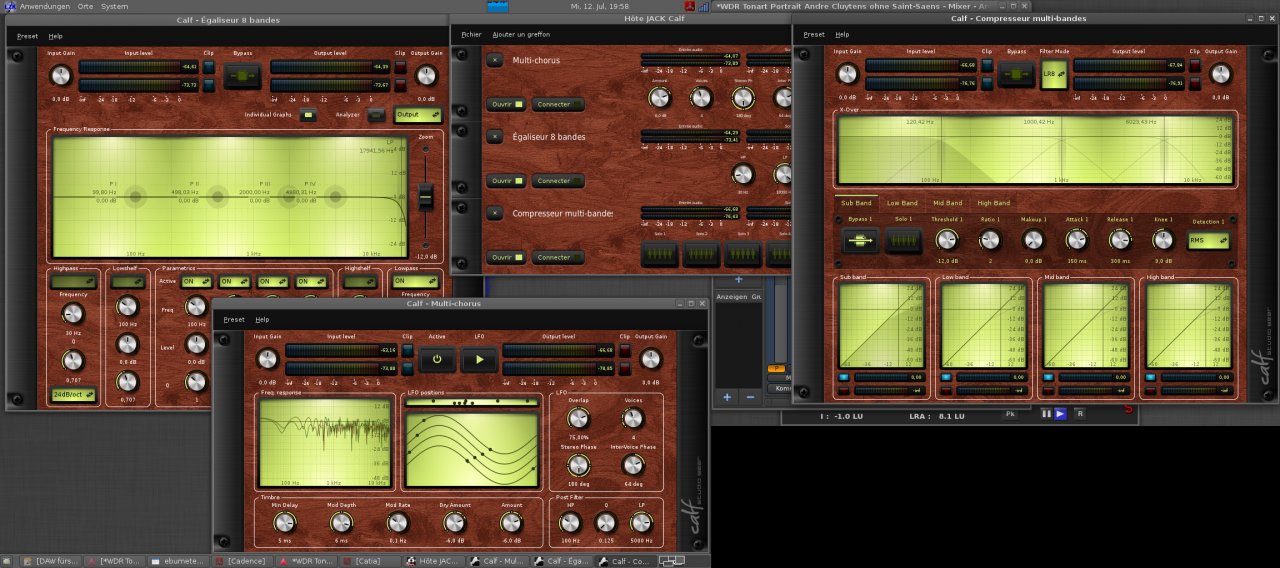The height and width of the screenshot is (568, 1280).
Task: Open the Preset menu in the equalizer window
Action: [x=27, y=36]
